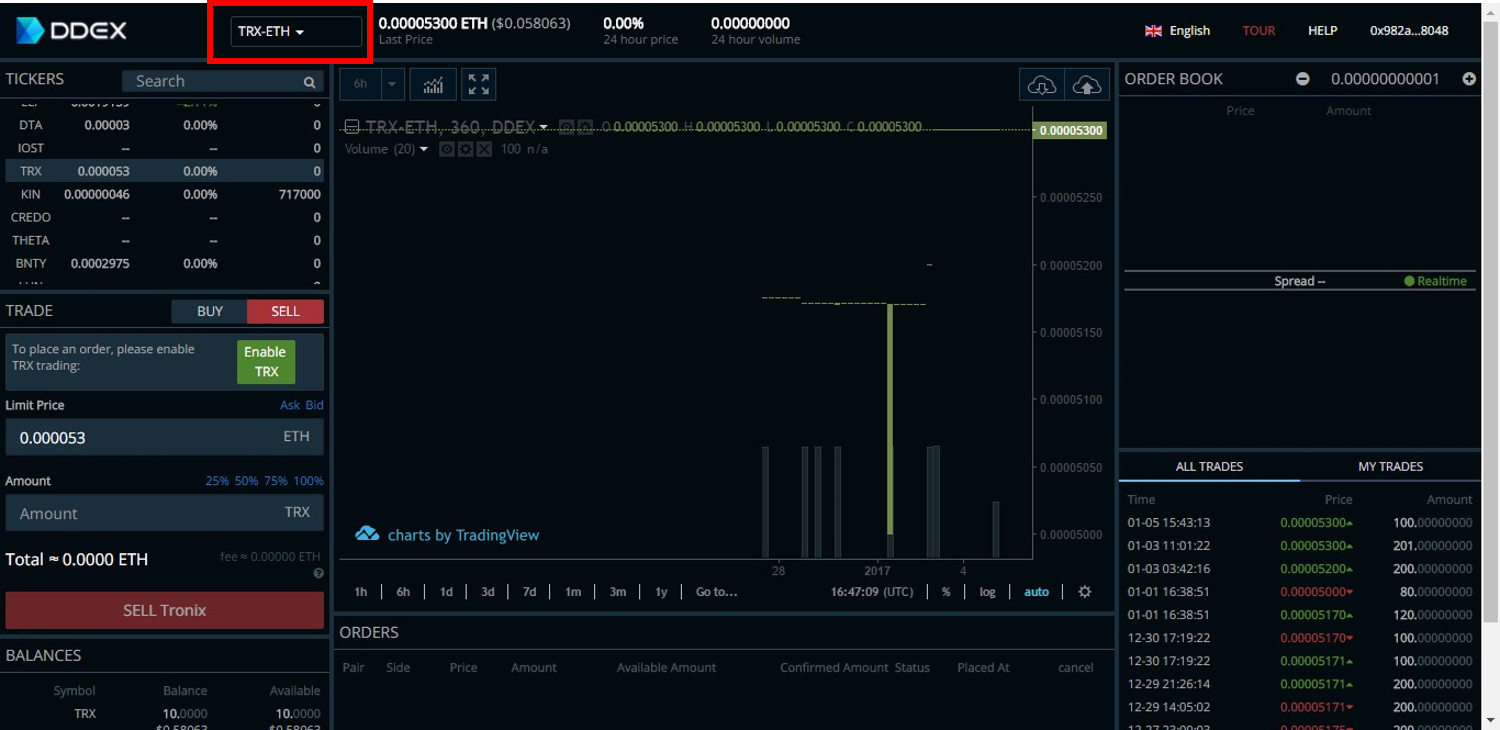
Task: Increase order book precision with plus icon
Action: (x=1469, y=79)
